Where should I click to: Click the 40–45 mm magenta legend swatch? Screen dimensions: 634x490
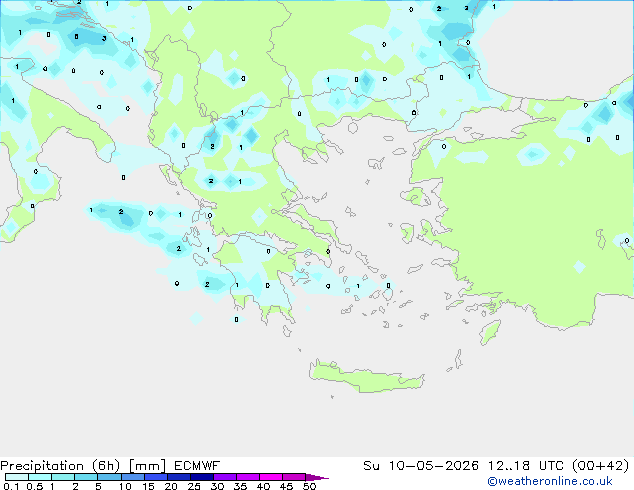(271, 477)
